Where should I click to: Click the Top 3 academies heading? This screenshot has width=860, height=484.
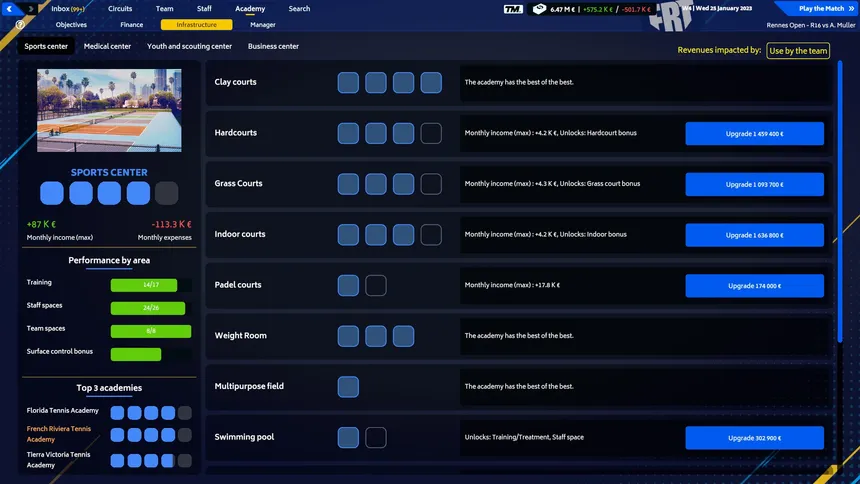tap(109, 387)
